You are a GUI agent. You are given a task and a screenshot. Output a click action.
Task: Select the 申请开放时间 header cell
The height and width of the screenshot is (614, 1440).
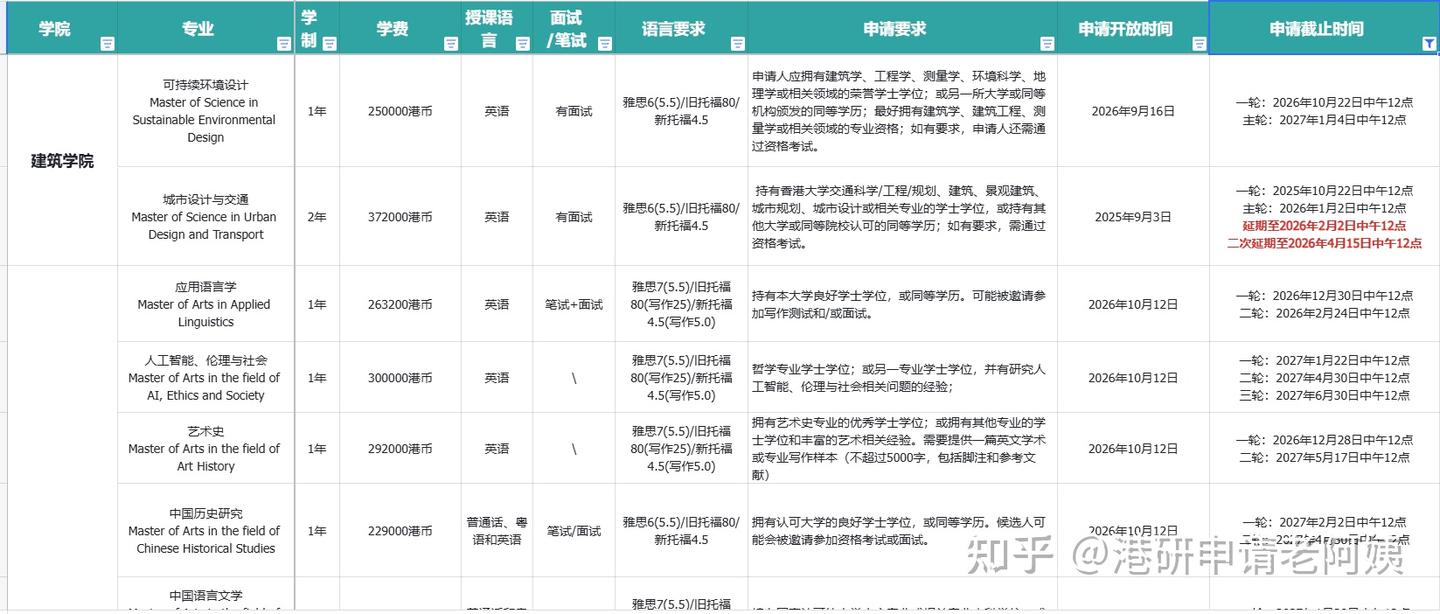(x=1133, y=28)
